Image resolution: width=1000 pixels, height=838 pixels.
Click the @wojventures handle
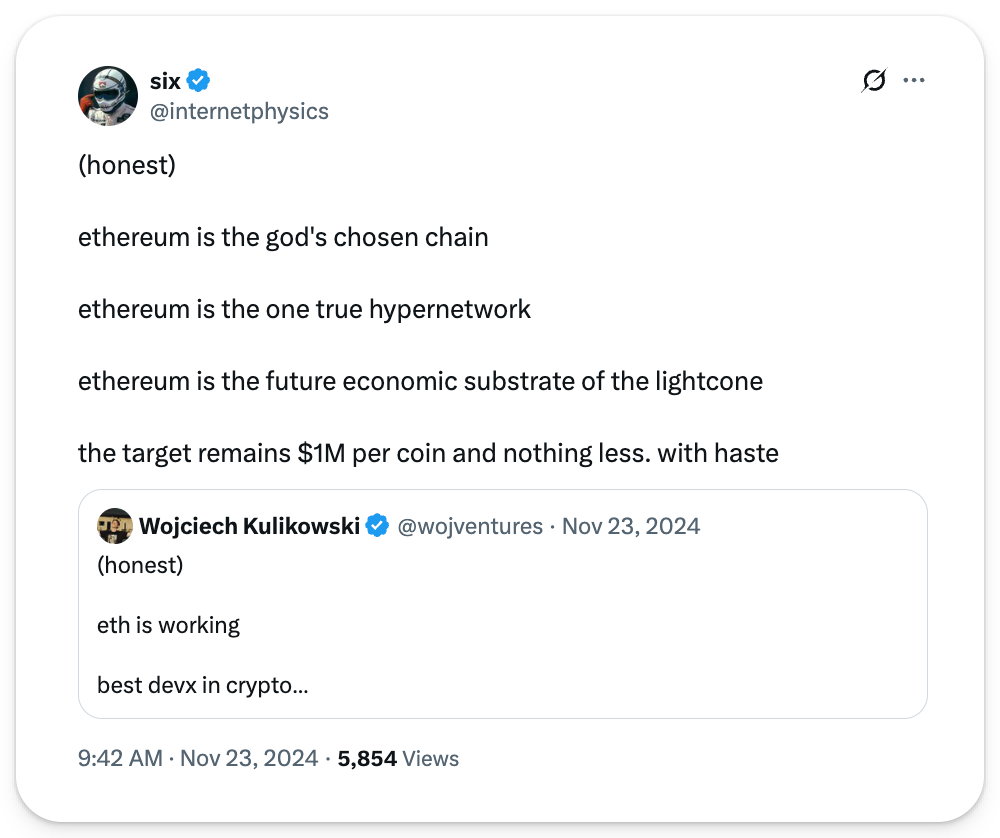(x=470, y=526)
